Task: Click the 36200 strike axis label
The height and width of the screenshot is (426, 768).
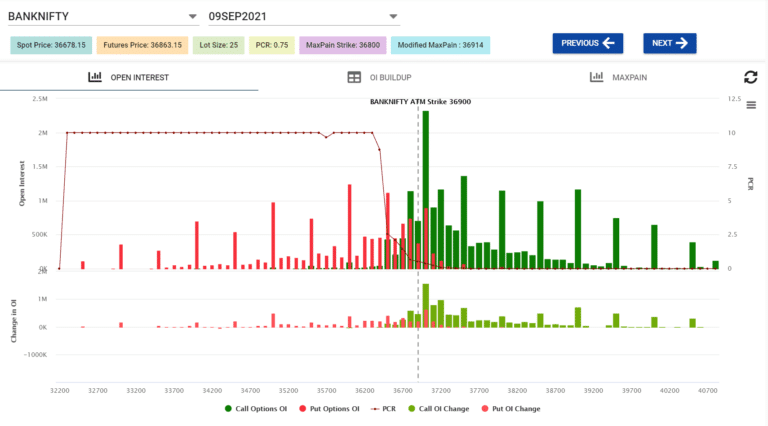Action: 364,391
